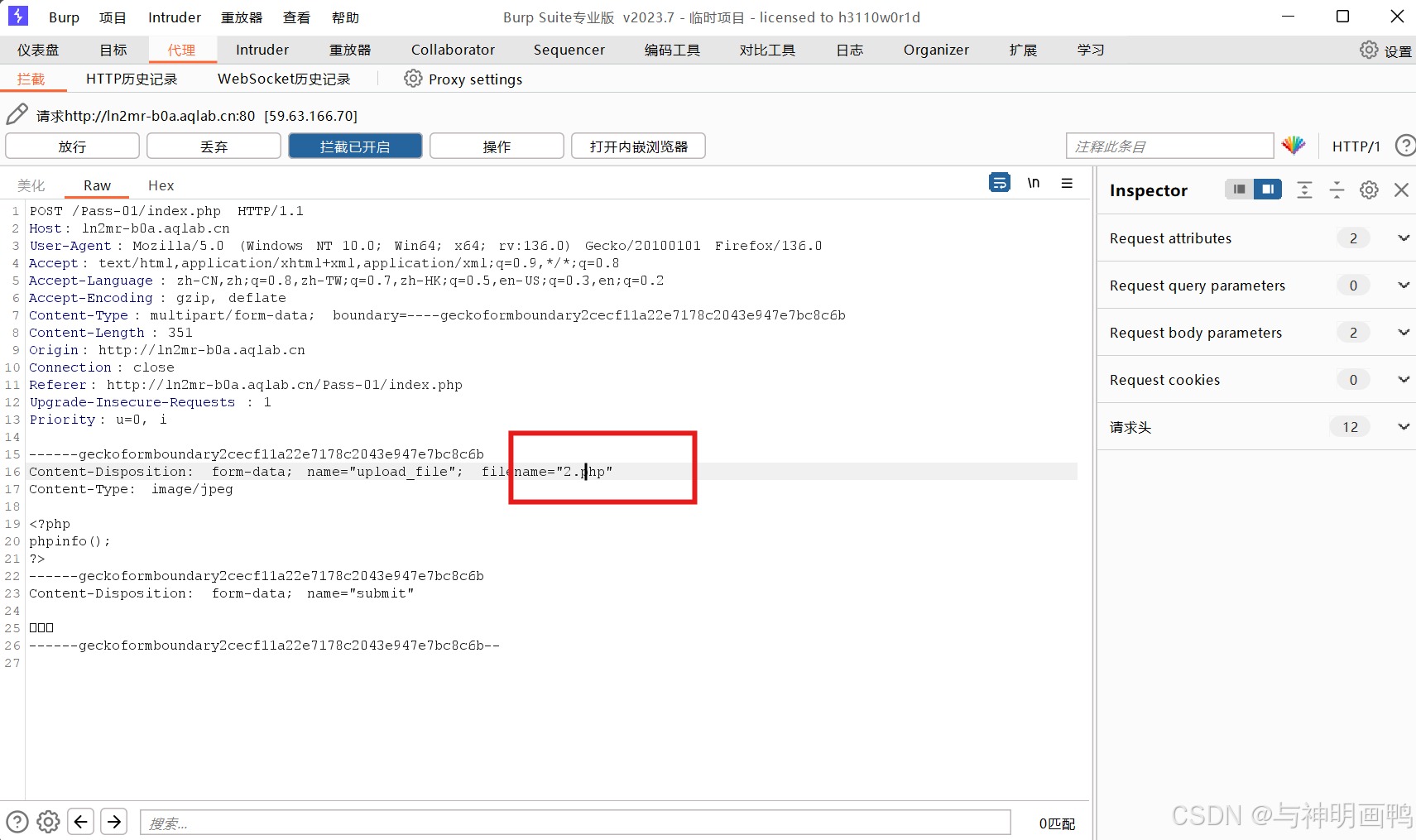Click the 丢弃 drop button
1416x840 pixels.
click(x=214, y=146)
